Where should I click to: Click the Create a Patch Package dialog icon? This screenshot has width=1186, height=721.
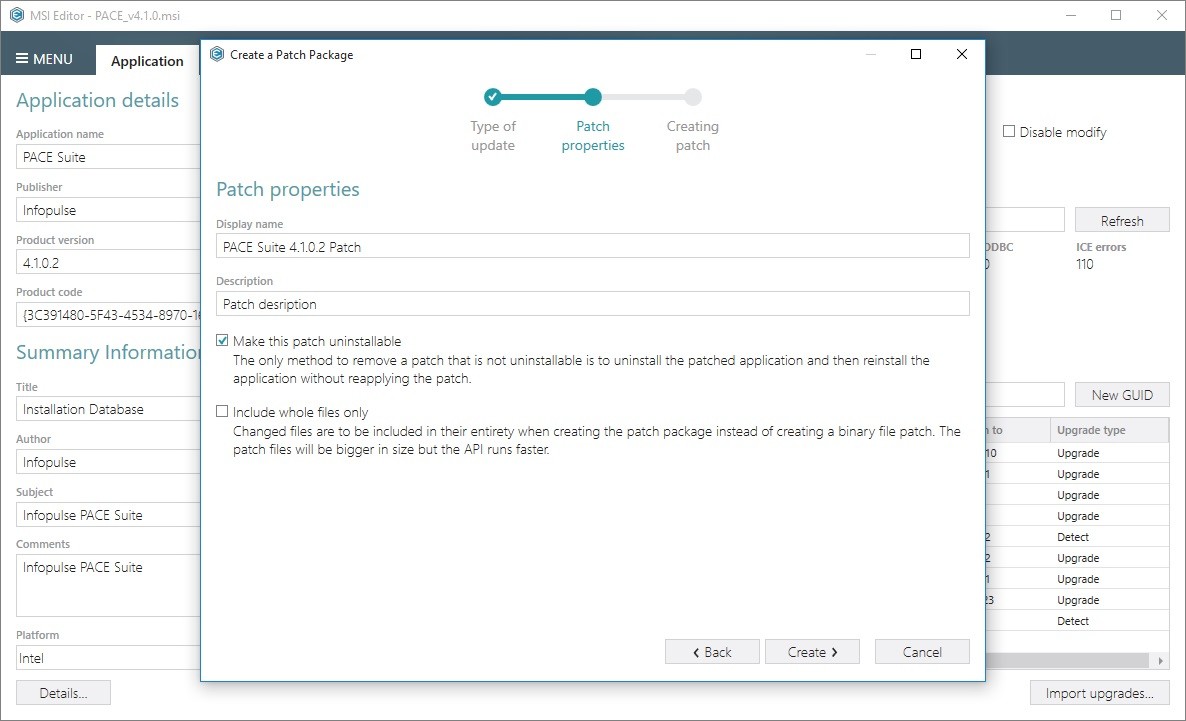tap(217, 54)
